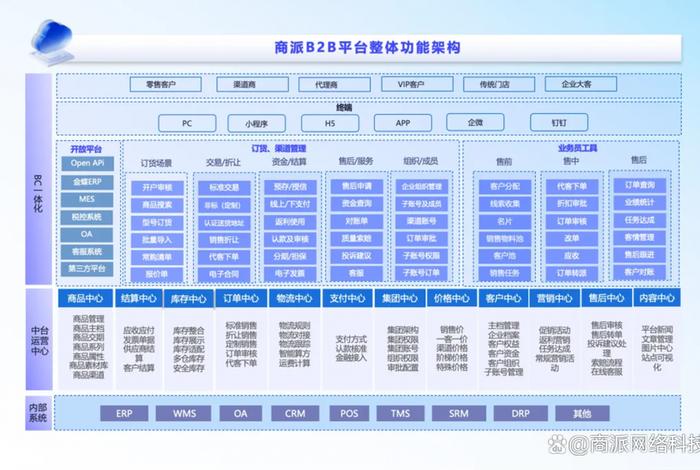Click the Open API block
Viewport: 700px width, 470px height.
click(x=88, y=163)
